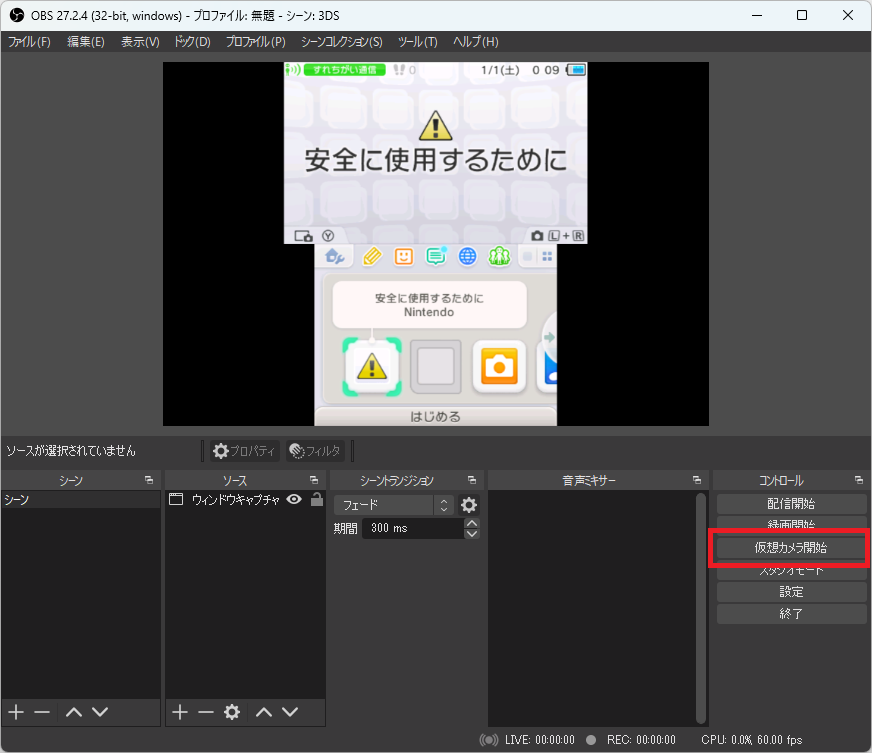Click the audio mixer vertical scrollbar
This screenshot has width=872, height=753.
pos(701,608)
